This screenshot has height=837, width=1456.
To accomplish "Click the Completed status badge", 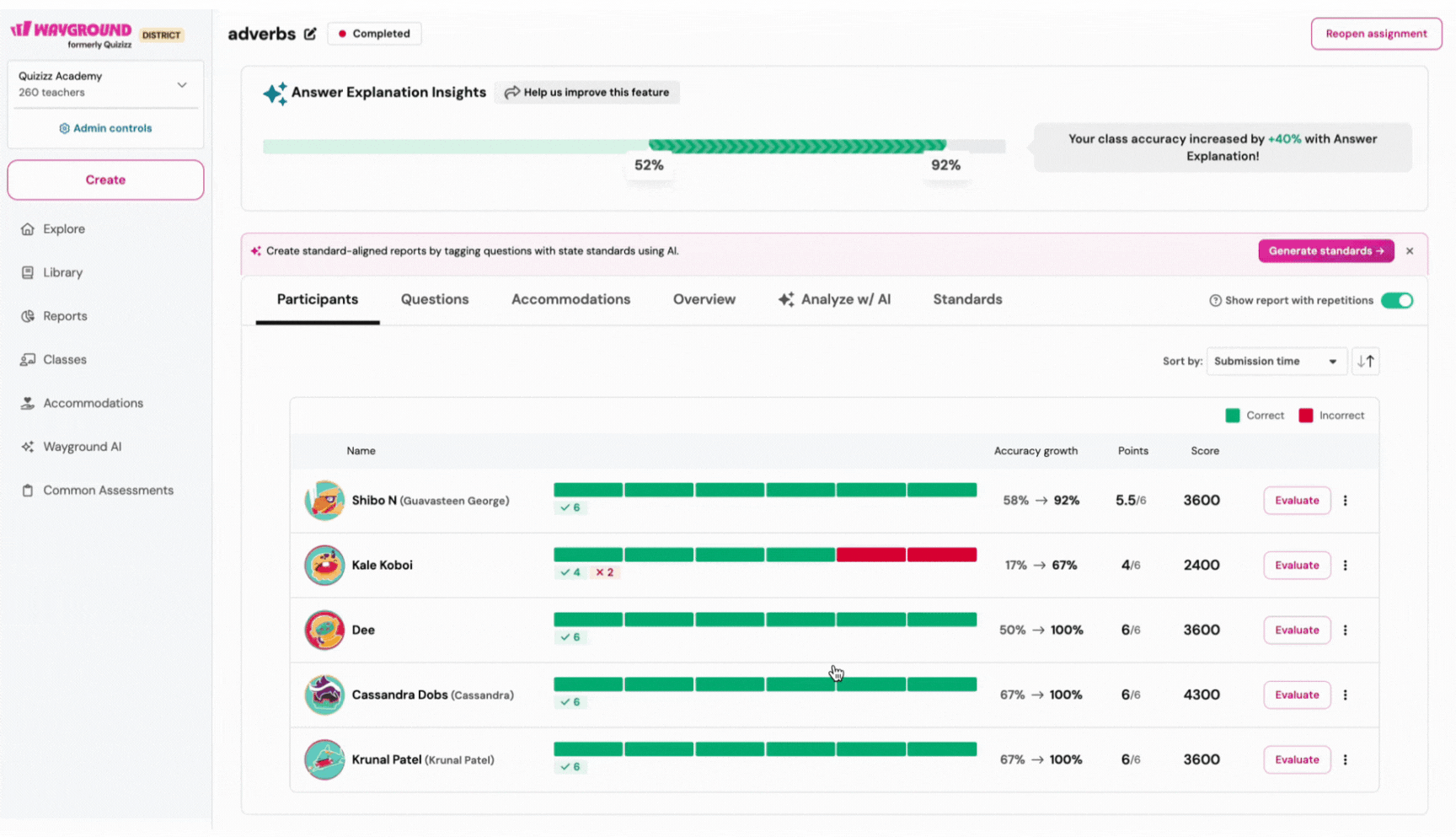I will pos(374,34).
